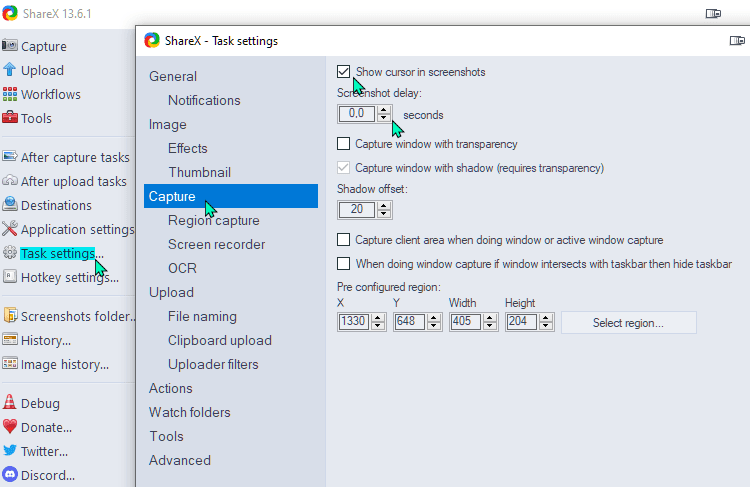Screen dimensions: 750x487
Task: Open Actions settings page
Action: pyautogui.click(x=170, y=388)
